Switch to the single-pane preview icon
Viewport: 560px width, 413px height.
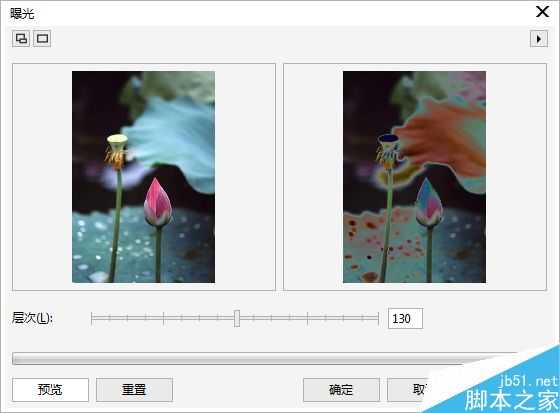coord(42,38)
